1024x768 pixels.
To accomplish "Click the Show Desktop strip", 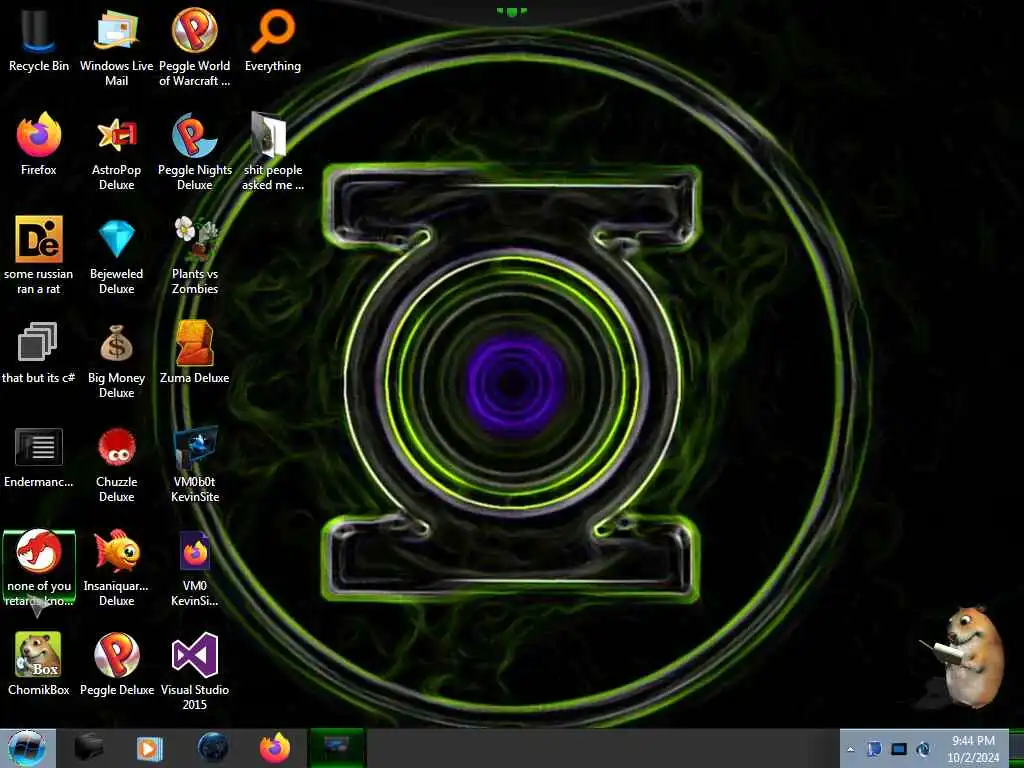I will point(1016,748).
